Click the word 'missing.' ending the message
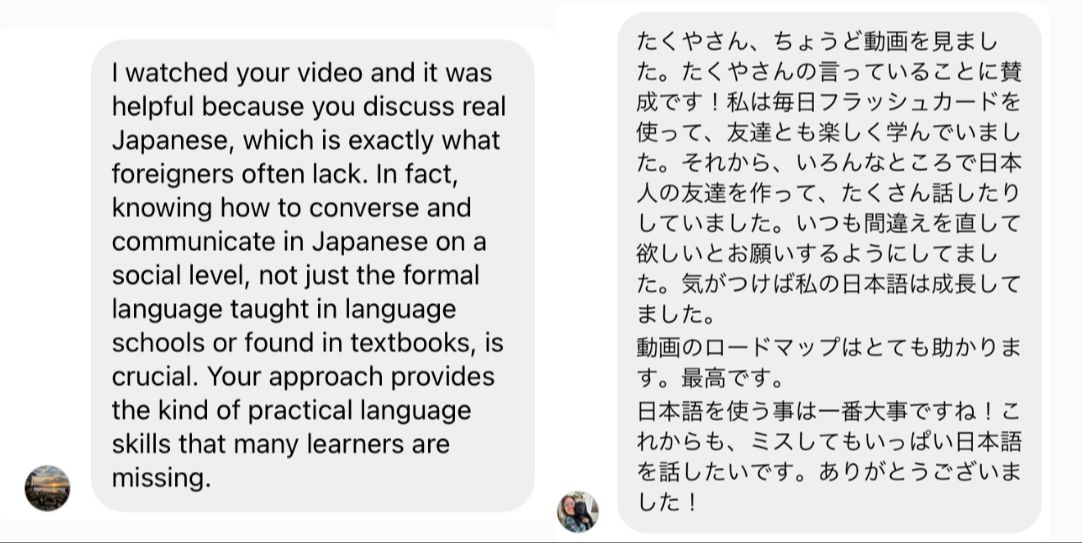 (161, 478)
